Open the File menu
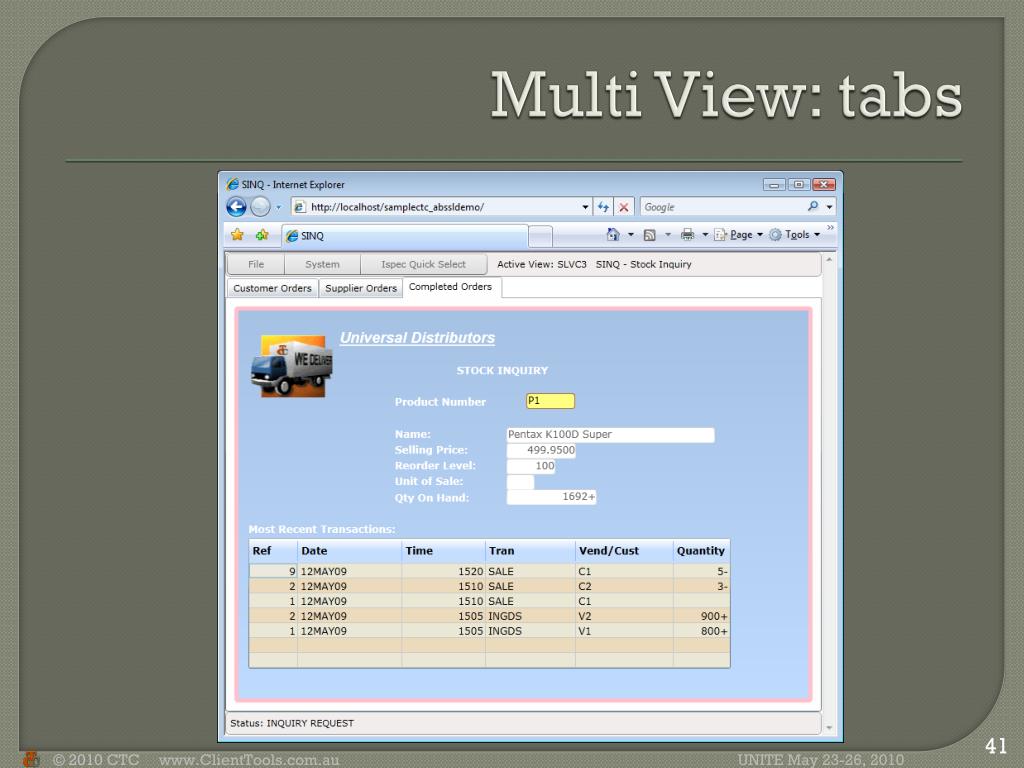 (256, 264)
